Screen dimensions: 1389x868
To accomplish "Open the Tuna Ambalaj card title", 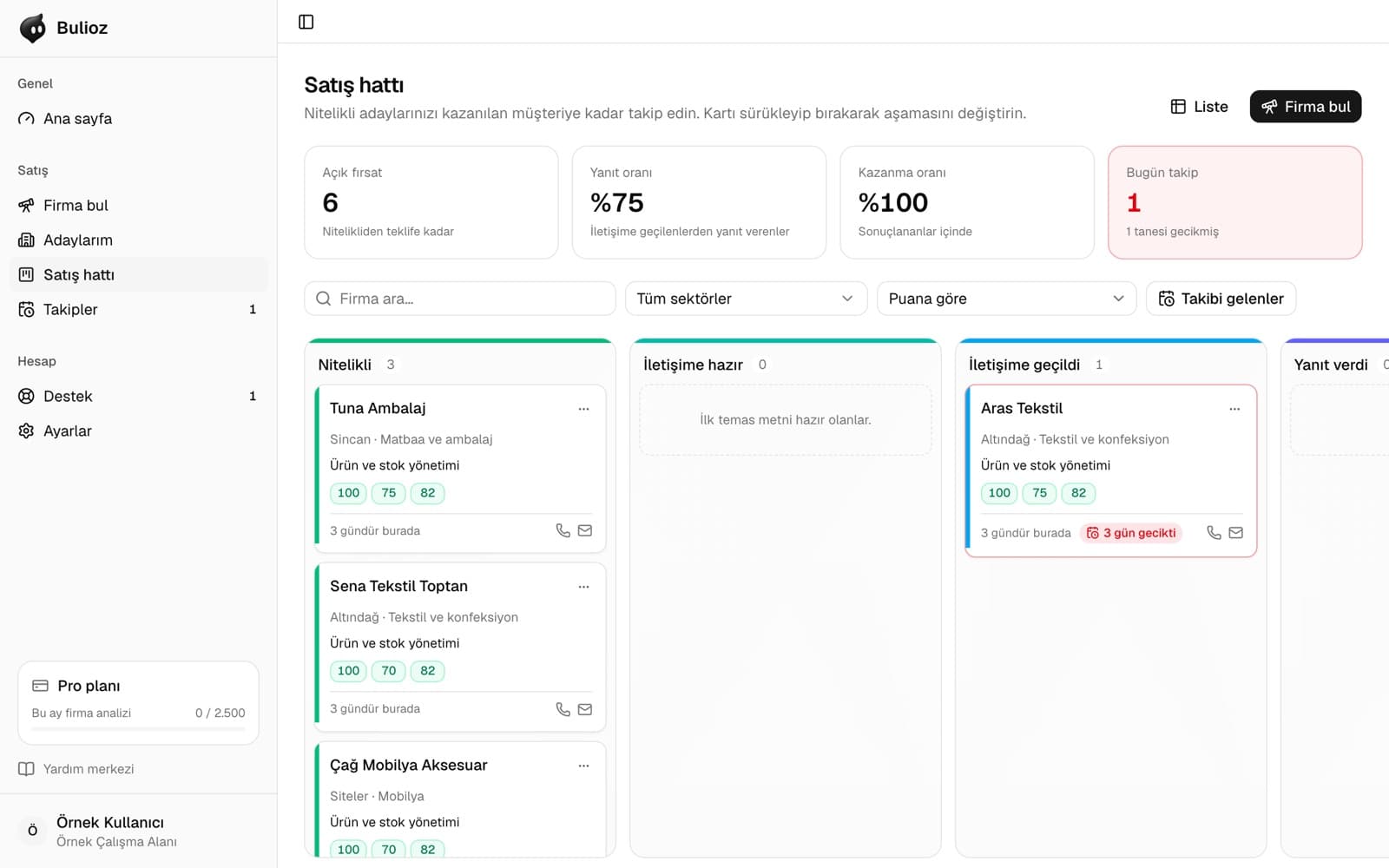I will point(378,408).
